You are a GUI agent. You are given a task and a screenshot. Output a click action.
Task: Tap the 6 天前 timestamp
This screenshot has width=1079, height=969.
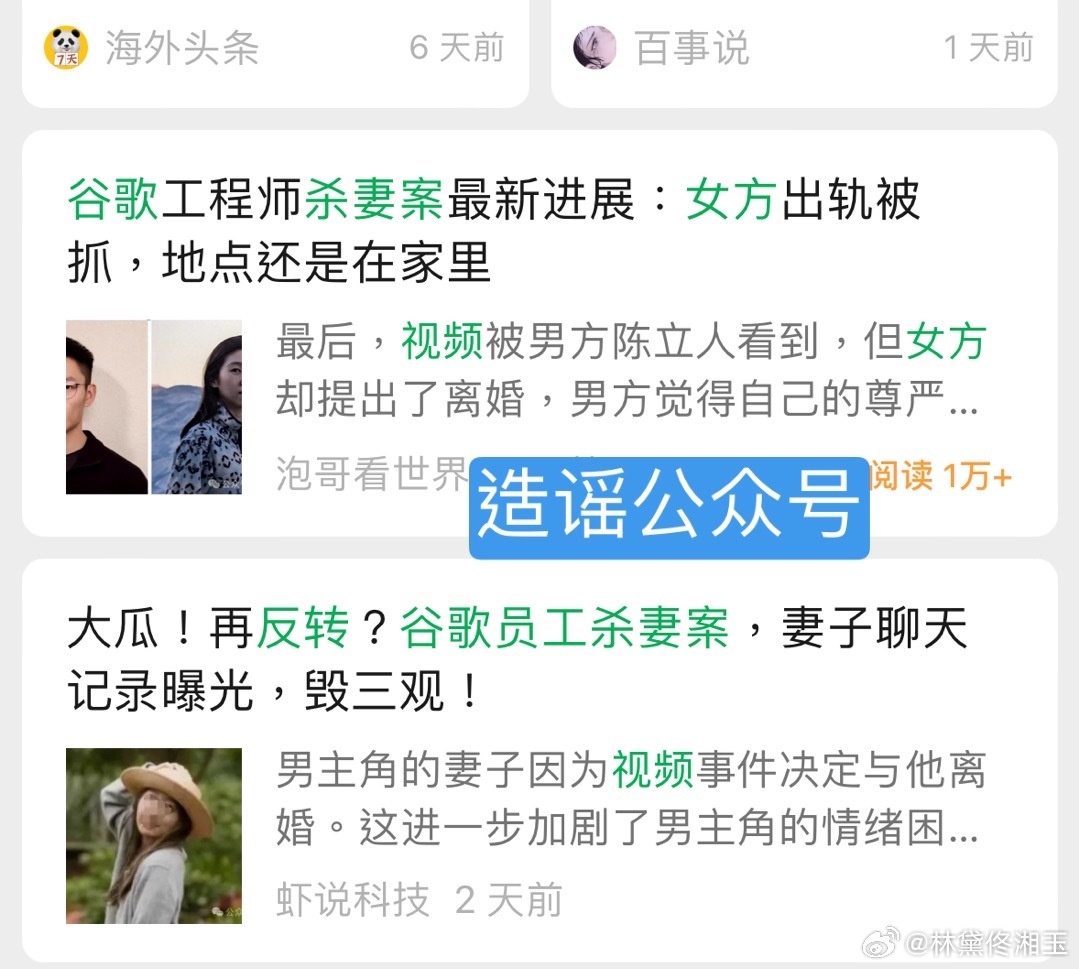tap(457, 48)
